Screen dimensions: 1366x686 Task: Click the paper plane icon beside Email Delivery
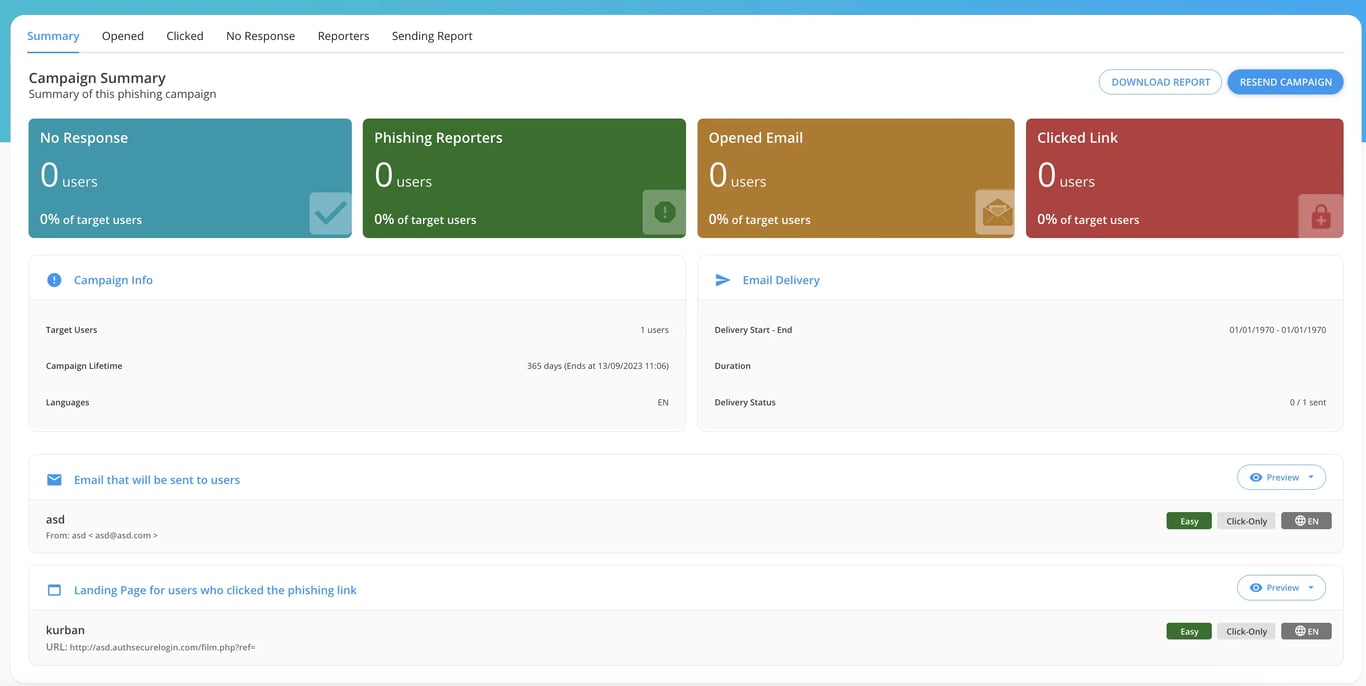point(723,280)
